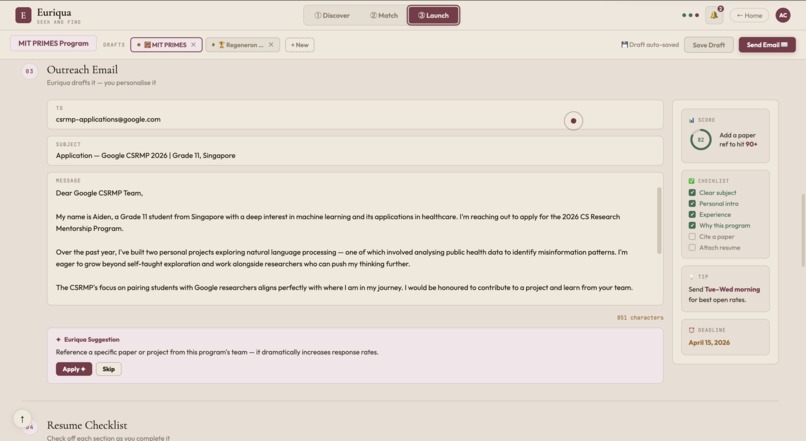Click the Subject input field
Screen dimensions: 806x441
tap(355, 151)
